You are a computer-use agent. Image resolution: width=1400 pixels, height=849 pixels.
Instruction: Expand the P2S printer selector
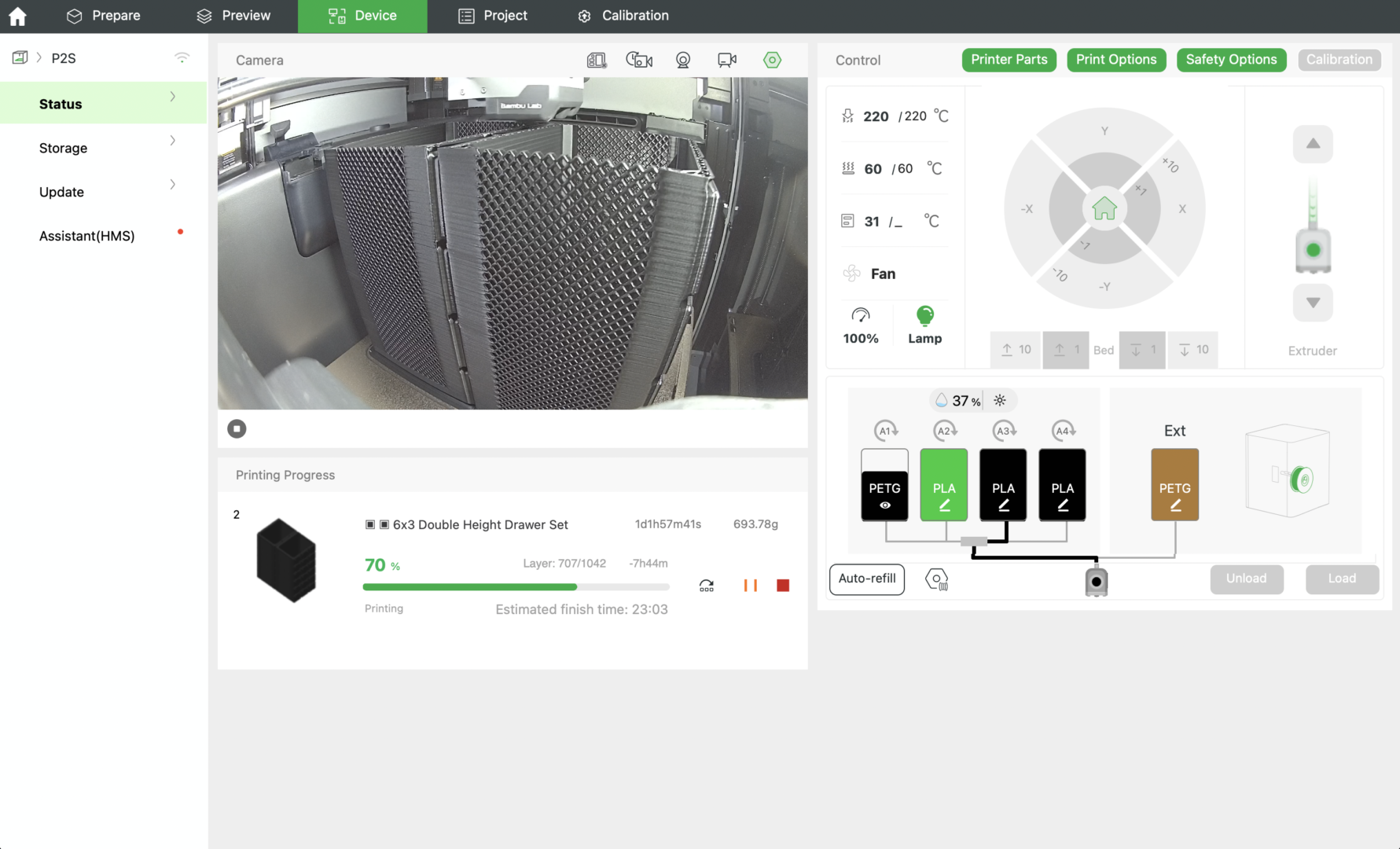[x=63, y=58]
